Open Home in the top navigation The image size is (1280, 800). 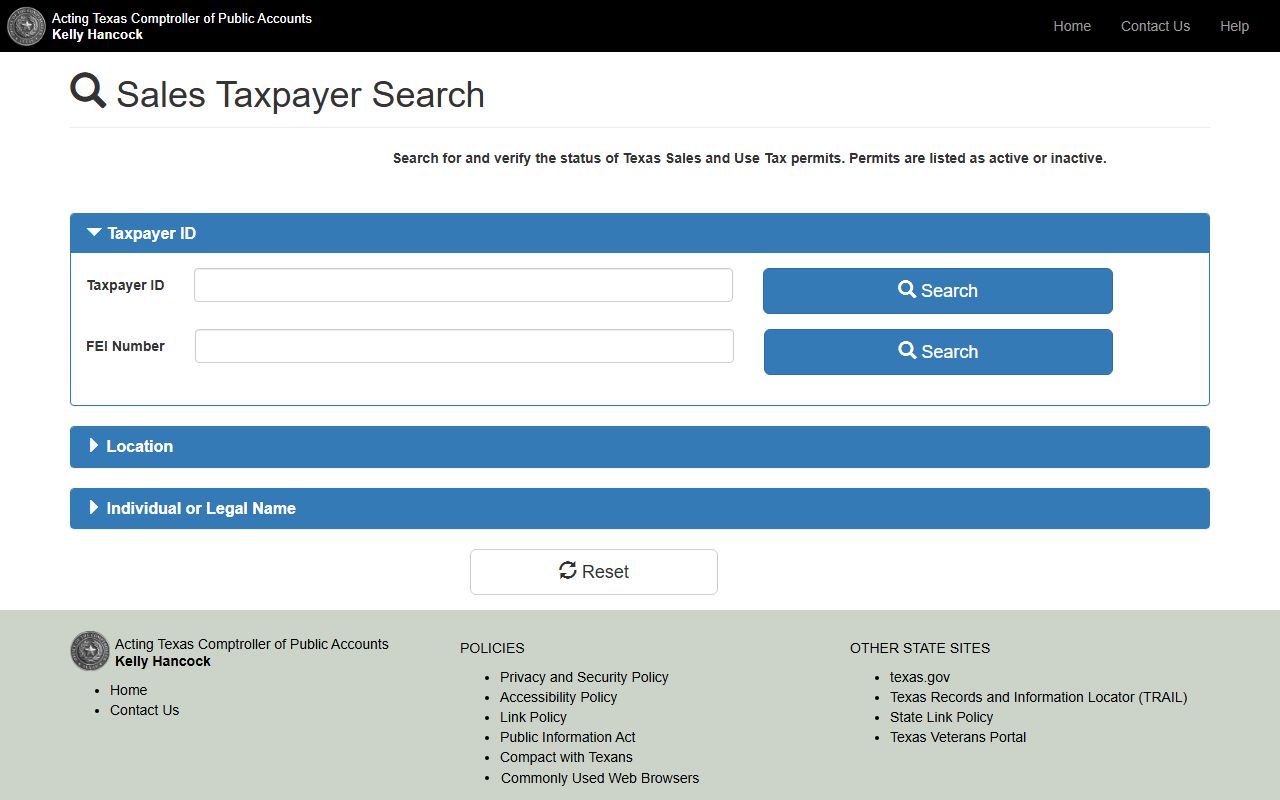click(1072, 26)
